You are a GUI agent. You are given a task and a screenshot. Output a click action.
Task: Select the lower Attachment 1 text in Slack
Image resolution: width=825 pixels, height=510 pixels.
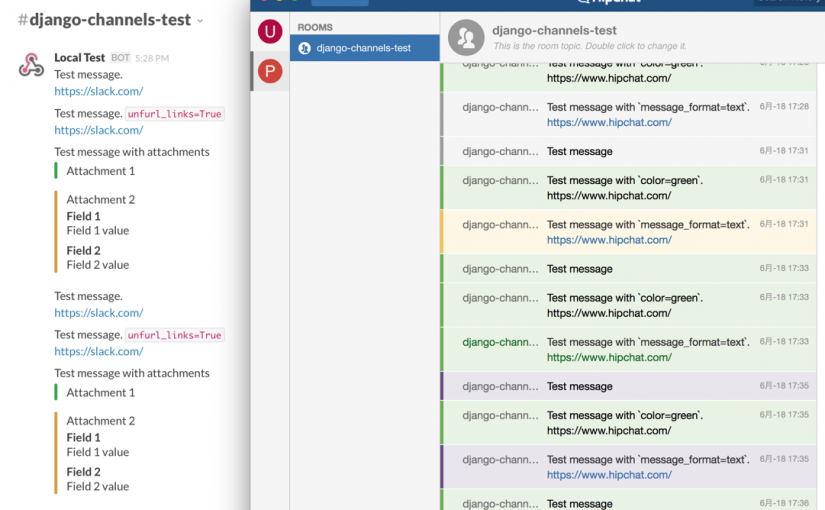100,393
